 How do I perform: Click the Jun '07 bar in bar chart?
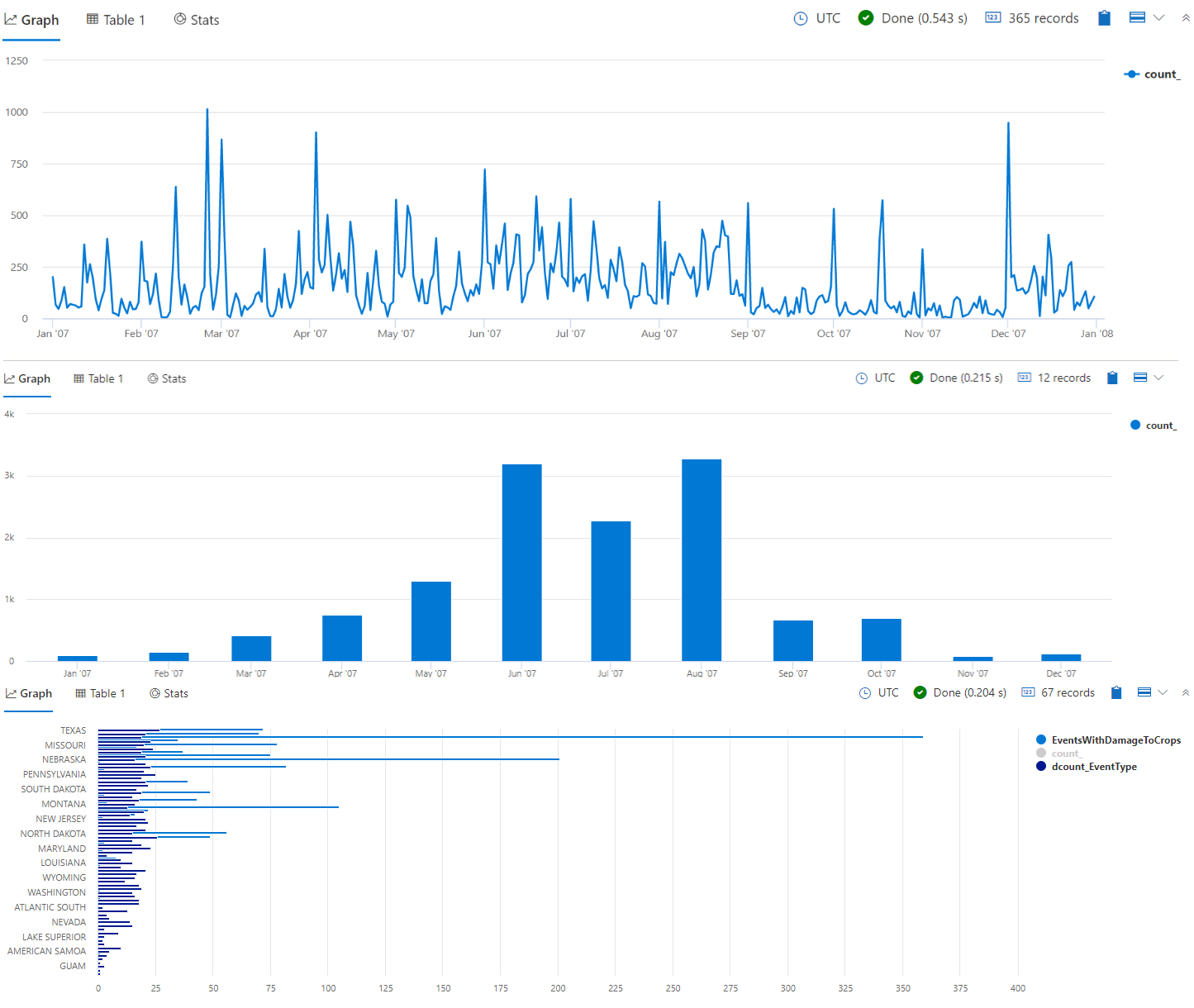click(x=522, y=563)
